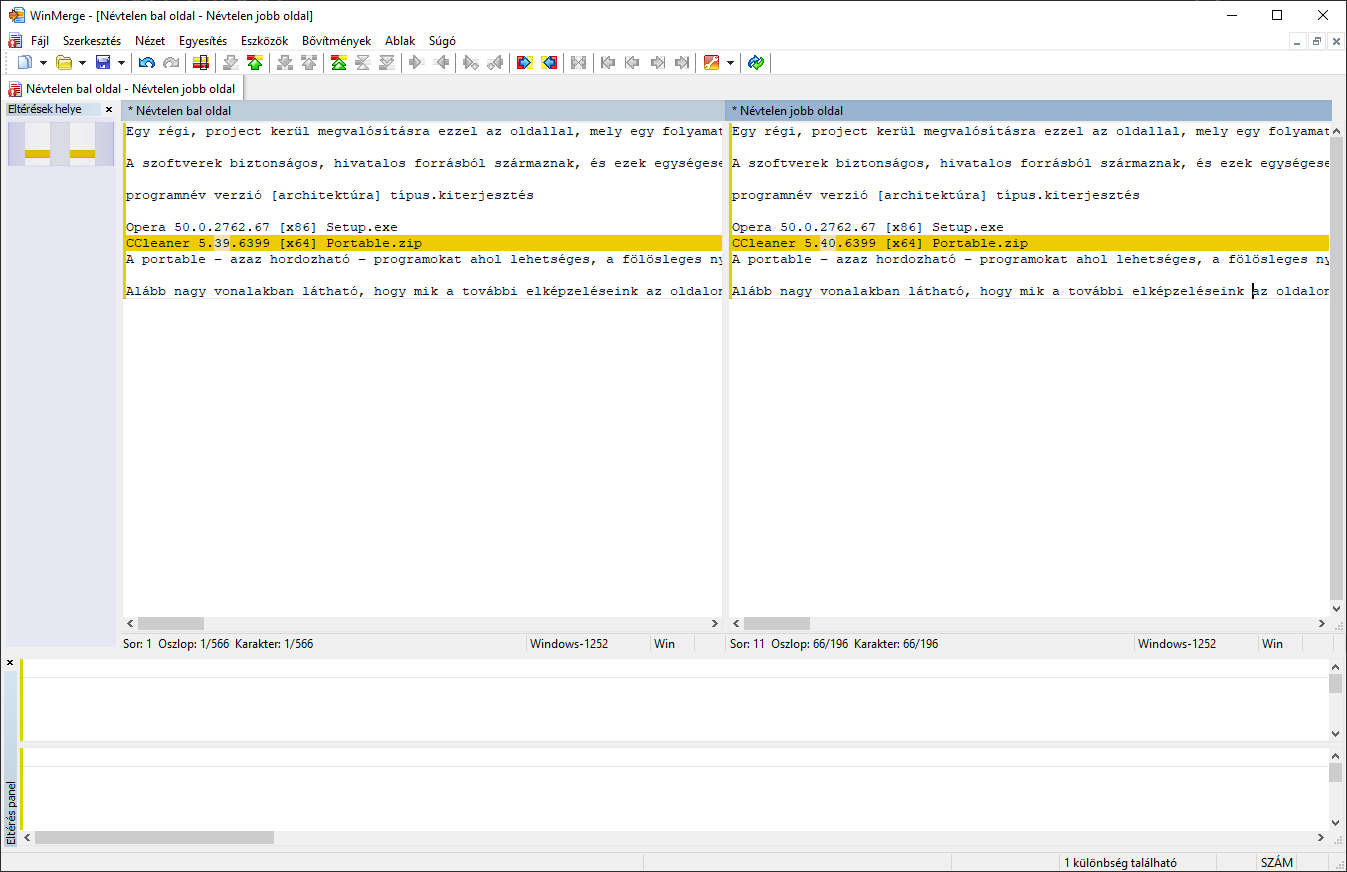Open the Bővítmények menu
Image resolution: width=1347 pixels, height=872 pixels.
click(336, 41)
